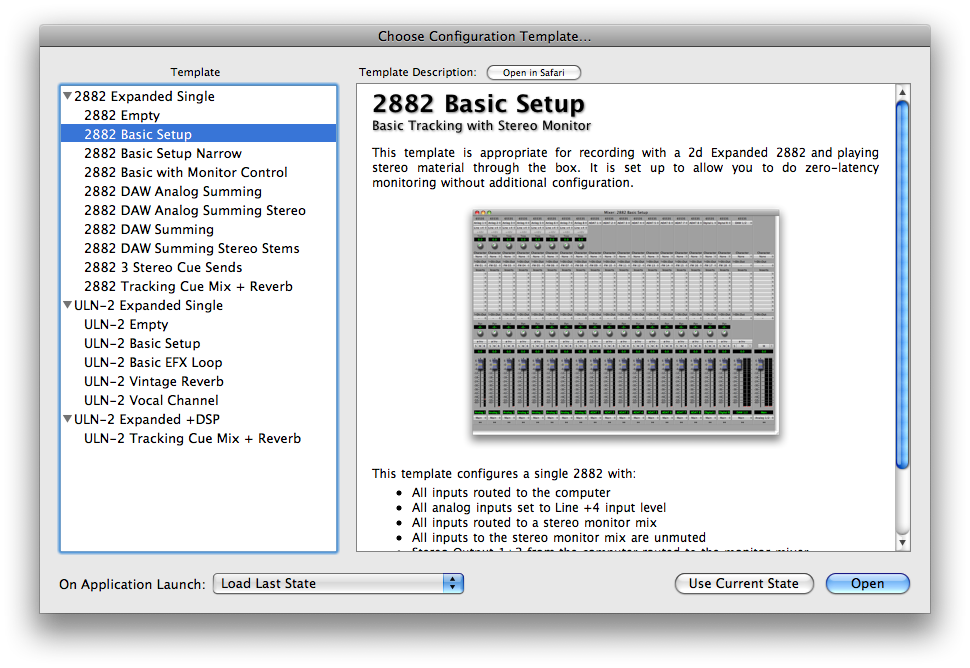The image size is (970, 668).
Task: Click 'All inputs to the stereo monitor mix are unmuted'
Action: pyautogui.click(x=559, y=537)
